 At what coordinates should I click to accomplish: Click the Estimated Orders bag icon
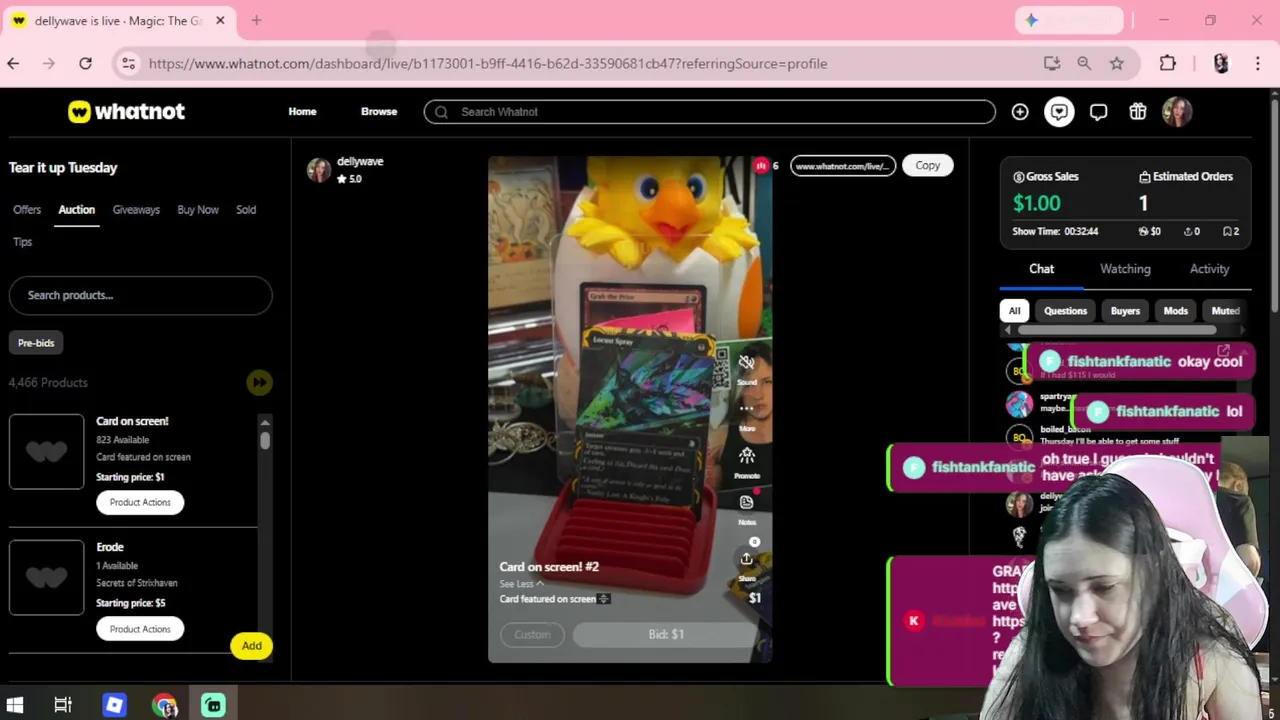coord(1145,177)
